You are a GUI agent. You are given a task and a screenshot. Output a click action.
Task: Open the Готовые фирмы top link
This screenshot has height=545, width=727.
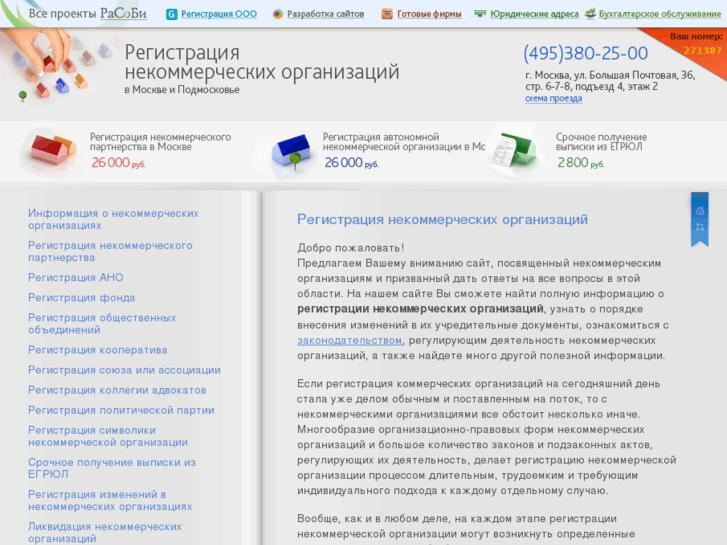[429, 14]
